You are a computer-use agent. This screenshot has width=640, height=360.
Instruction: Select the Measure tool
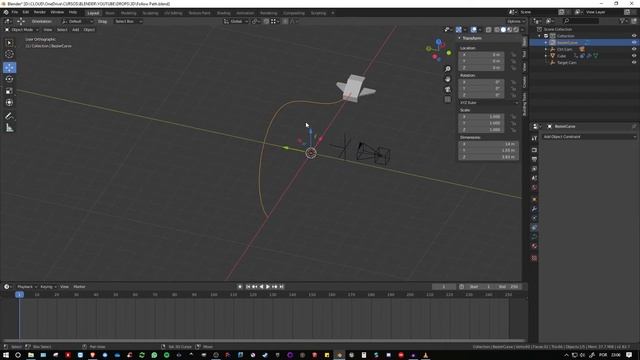pyautogui.click(x=9, y=128)
